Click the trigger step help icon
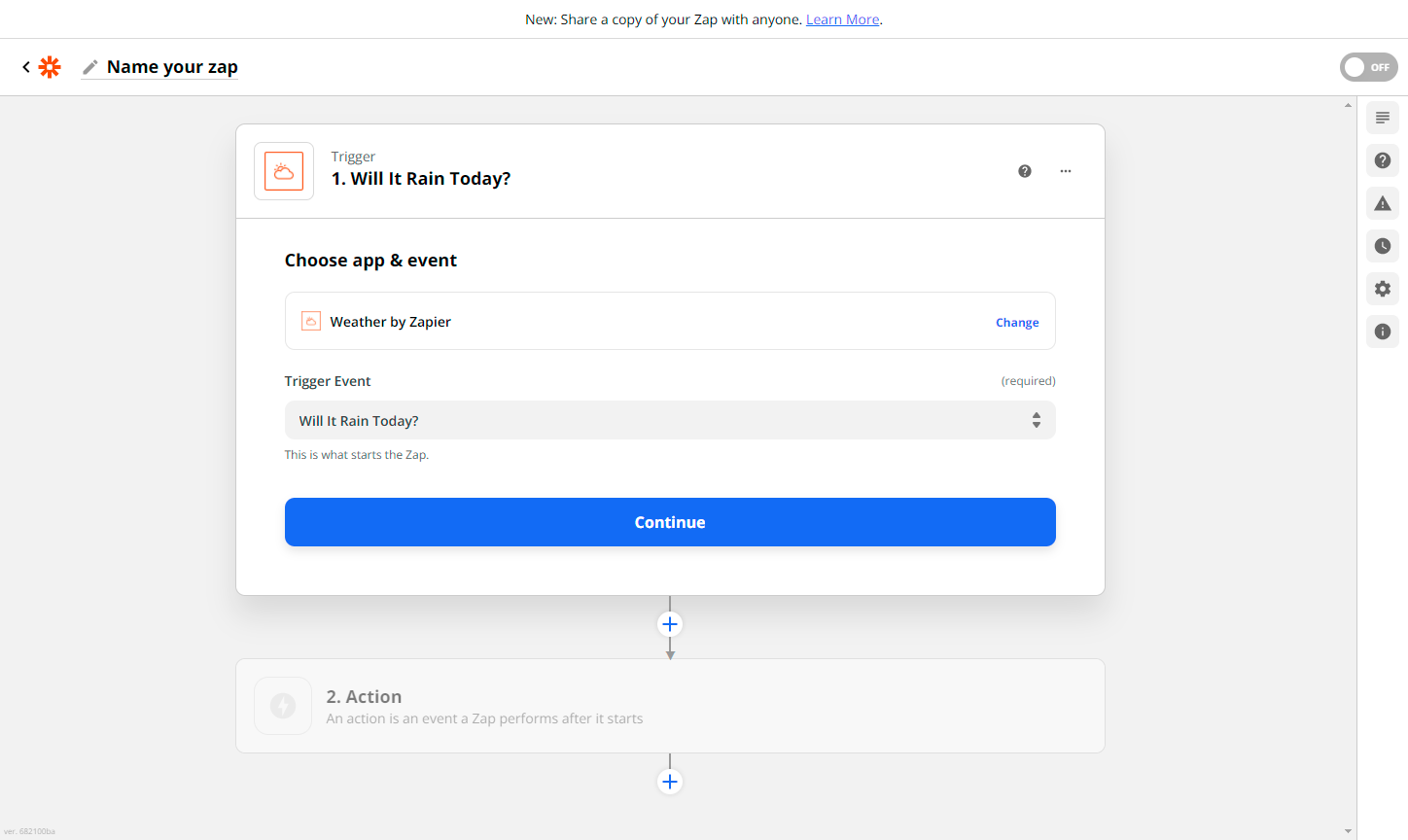This screenshot has height=840, width=1408. [1025, 171]
